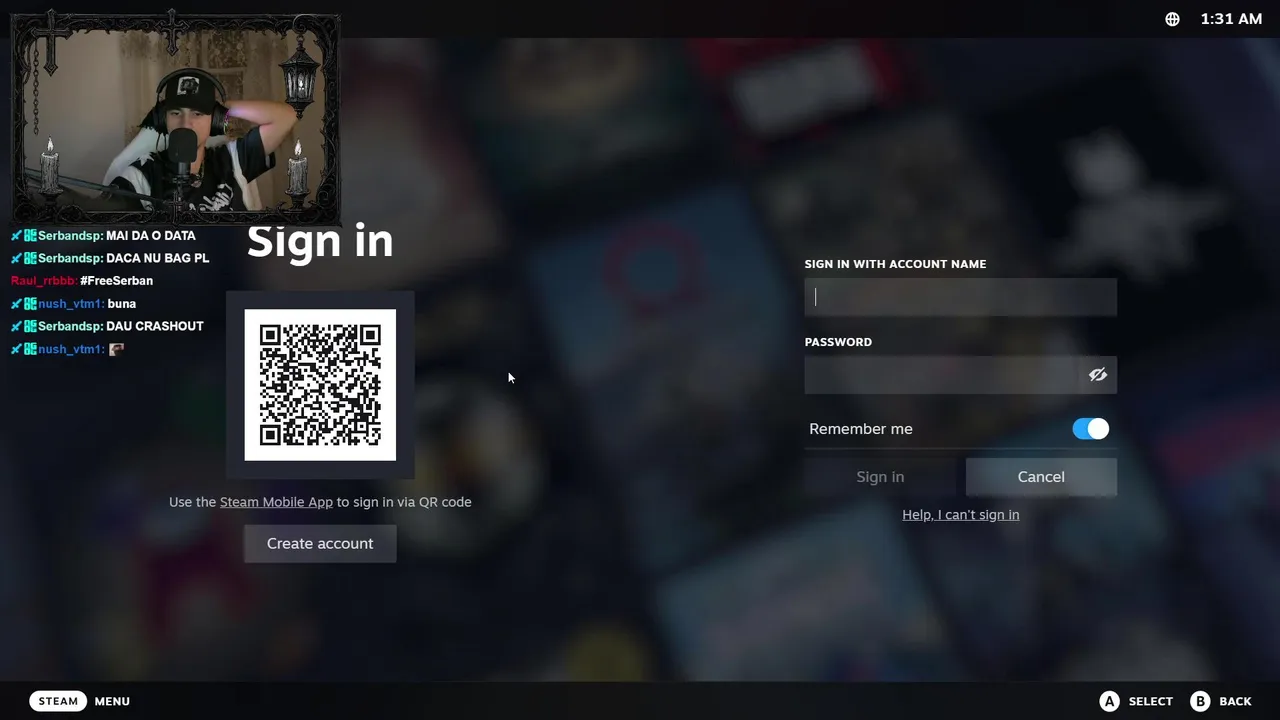The width and height of the screenshot is (1280, 720).
Task: Click the Sign in button
Action: (880, 477)
